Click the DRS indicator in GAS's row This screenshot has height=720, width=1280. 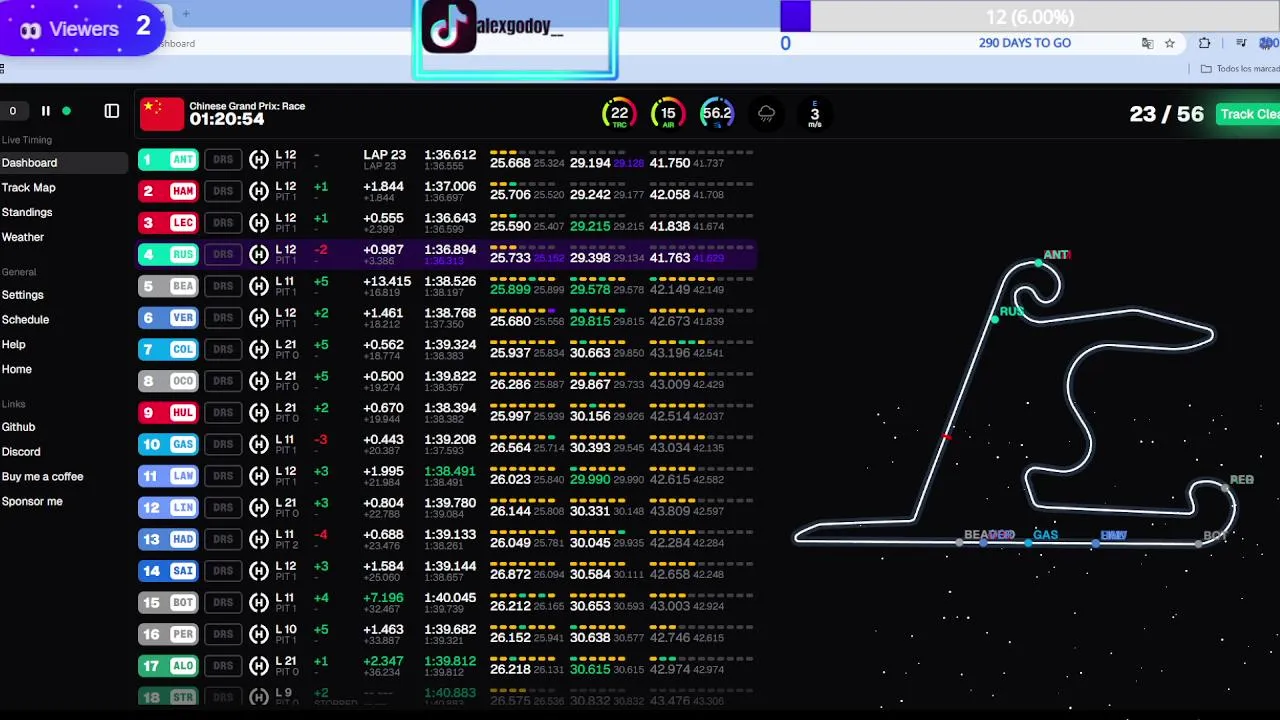coord(223,444)
